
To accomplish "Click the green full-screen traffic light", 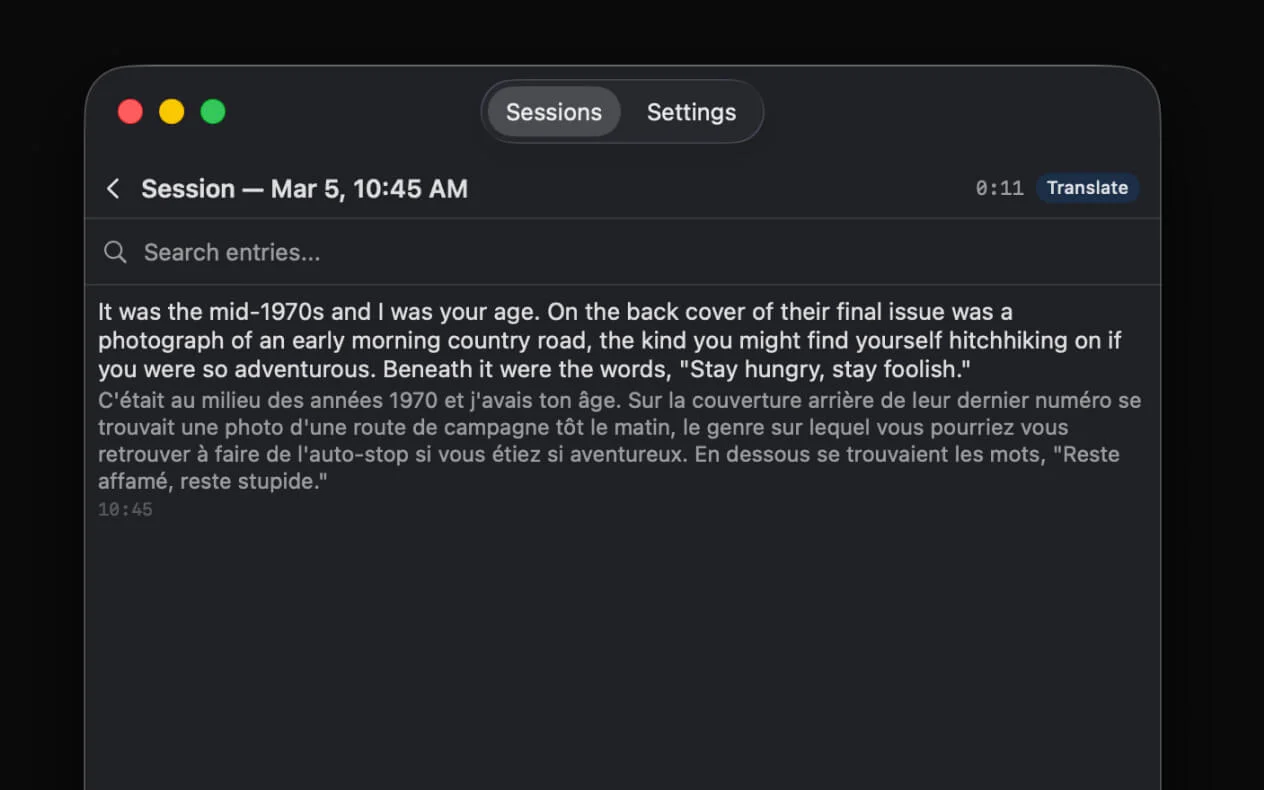I will [x=213, y=111].
